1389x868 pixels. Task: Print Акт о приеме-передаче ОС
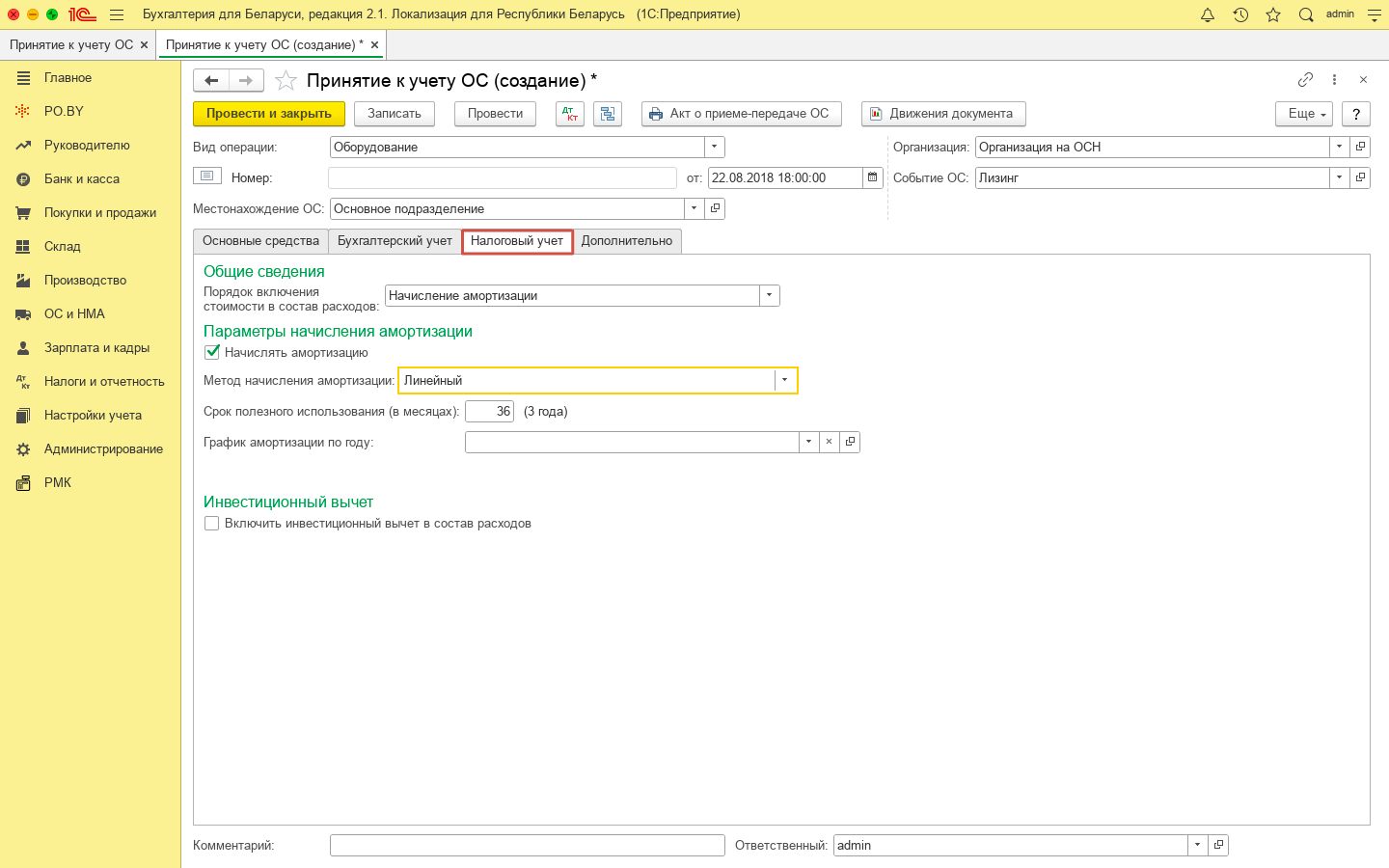(x=741, y=114)
